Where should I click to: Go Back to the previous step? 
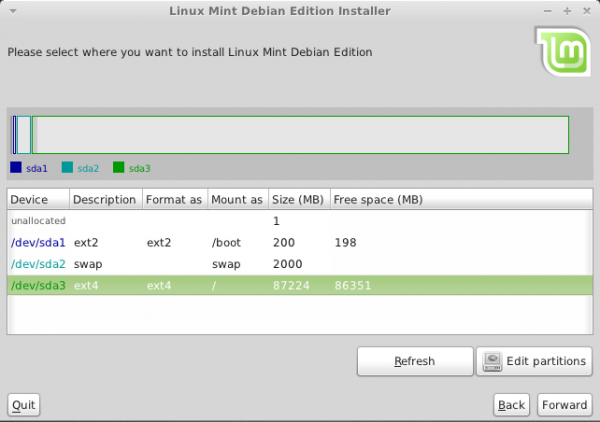coord(511,405)
